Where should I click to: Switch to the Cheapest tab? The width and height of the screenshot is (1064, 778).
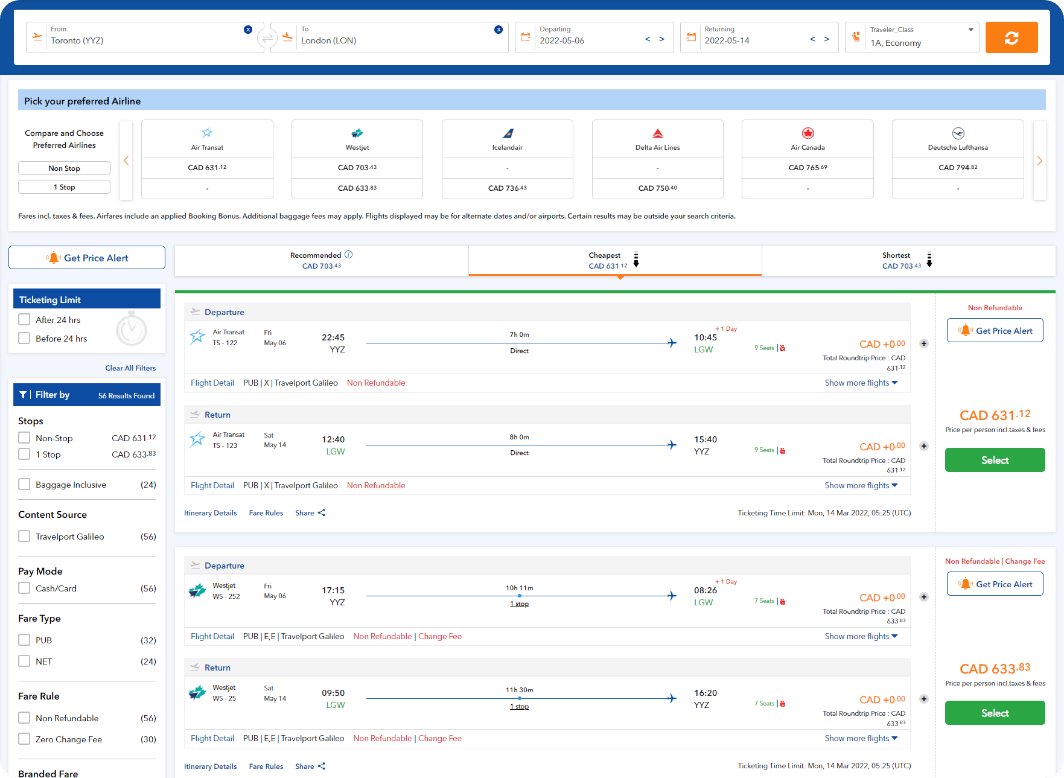(x=615, y=260)
